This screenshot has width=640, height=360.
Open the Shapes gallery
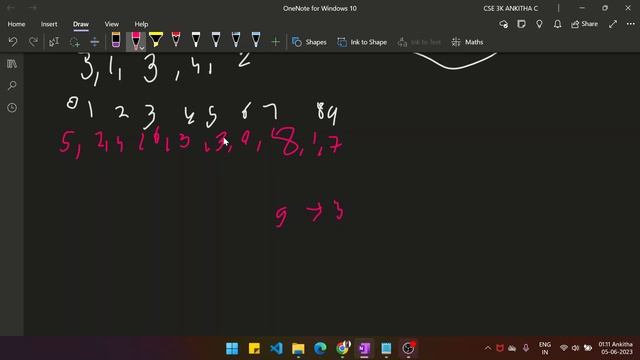(309, 42)
